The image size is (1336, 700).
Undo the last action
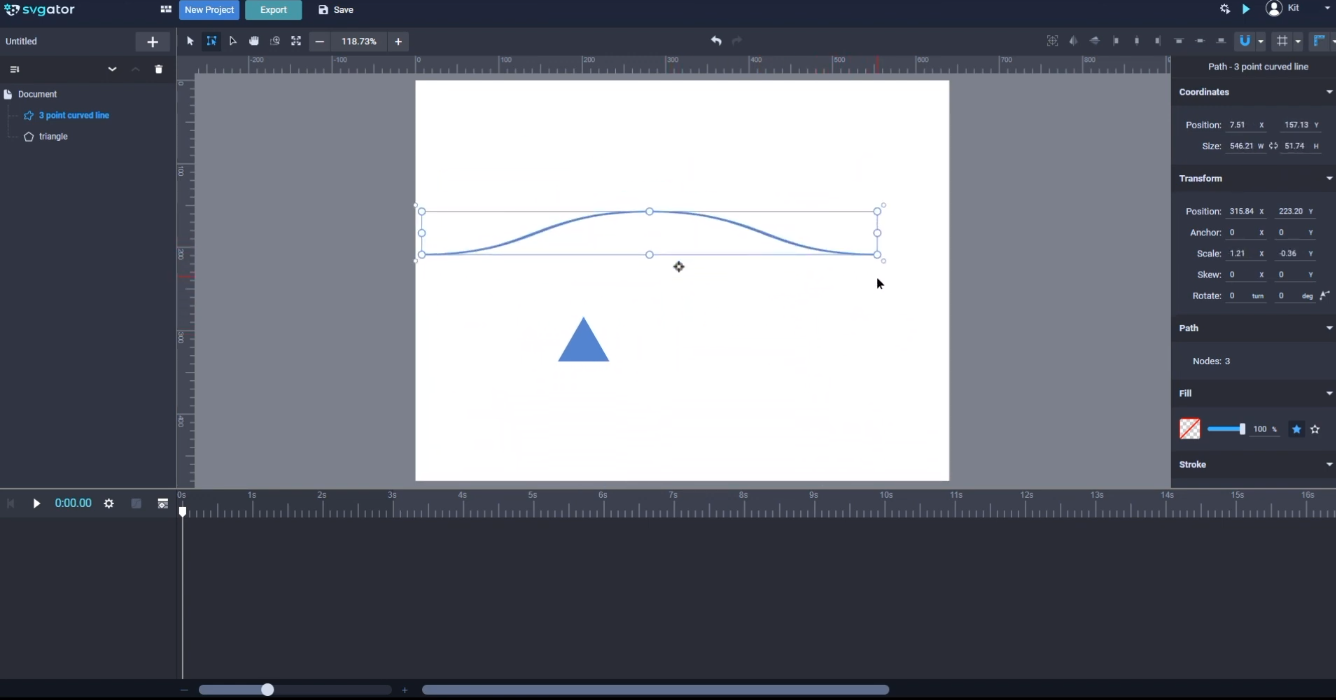pos(716,41)
